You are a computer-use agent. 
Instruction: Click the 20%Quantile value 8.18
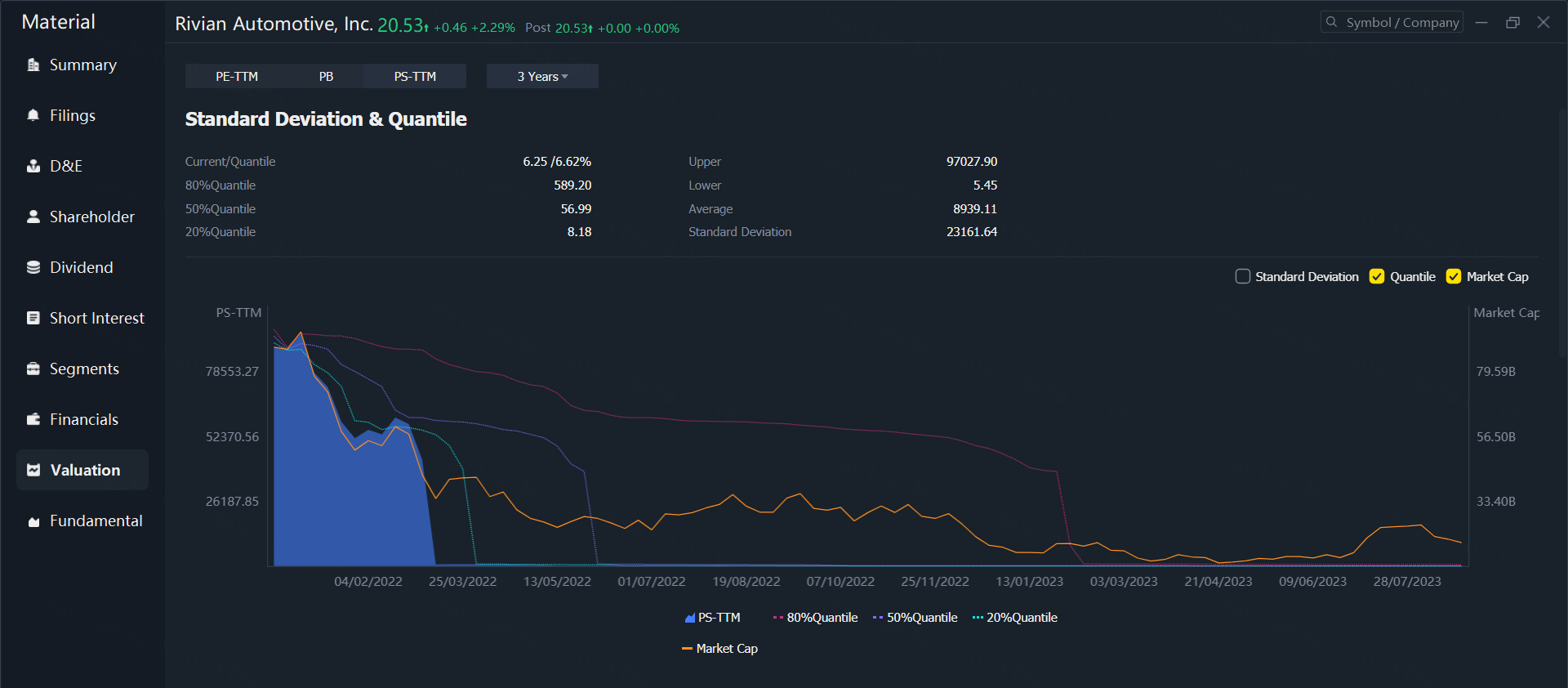point(579,232)
